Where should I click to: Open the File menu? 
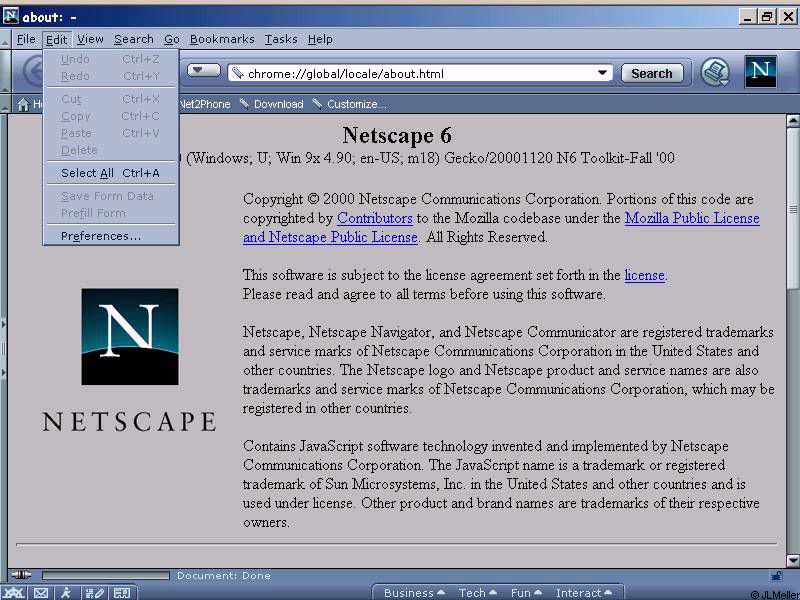tap(26, 39)
